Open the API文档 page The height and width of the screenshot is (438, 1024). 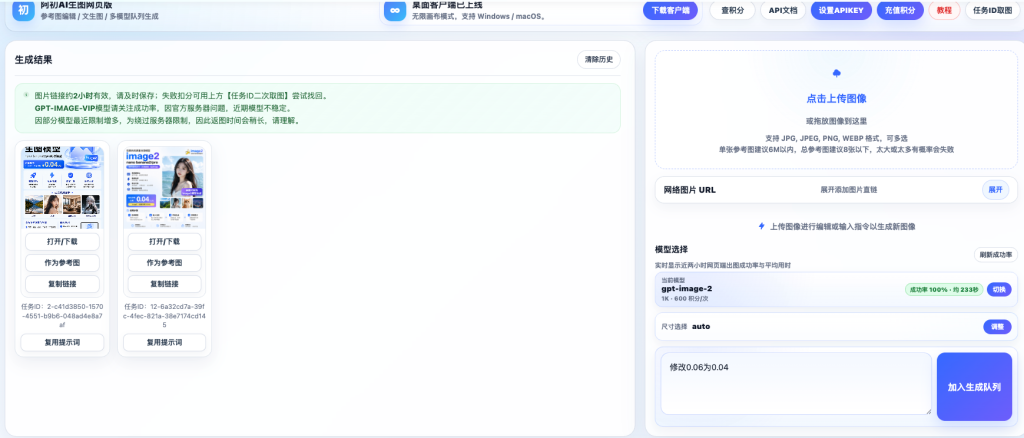pyautogui.click(x=783, y=10)
